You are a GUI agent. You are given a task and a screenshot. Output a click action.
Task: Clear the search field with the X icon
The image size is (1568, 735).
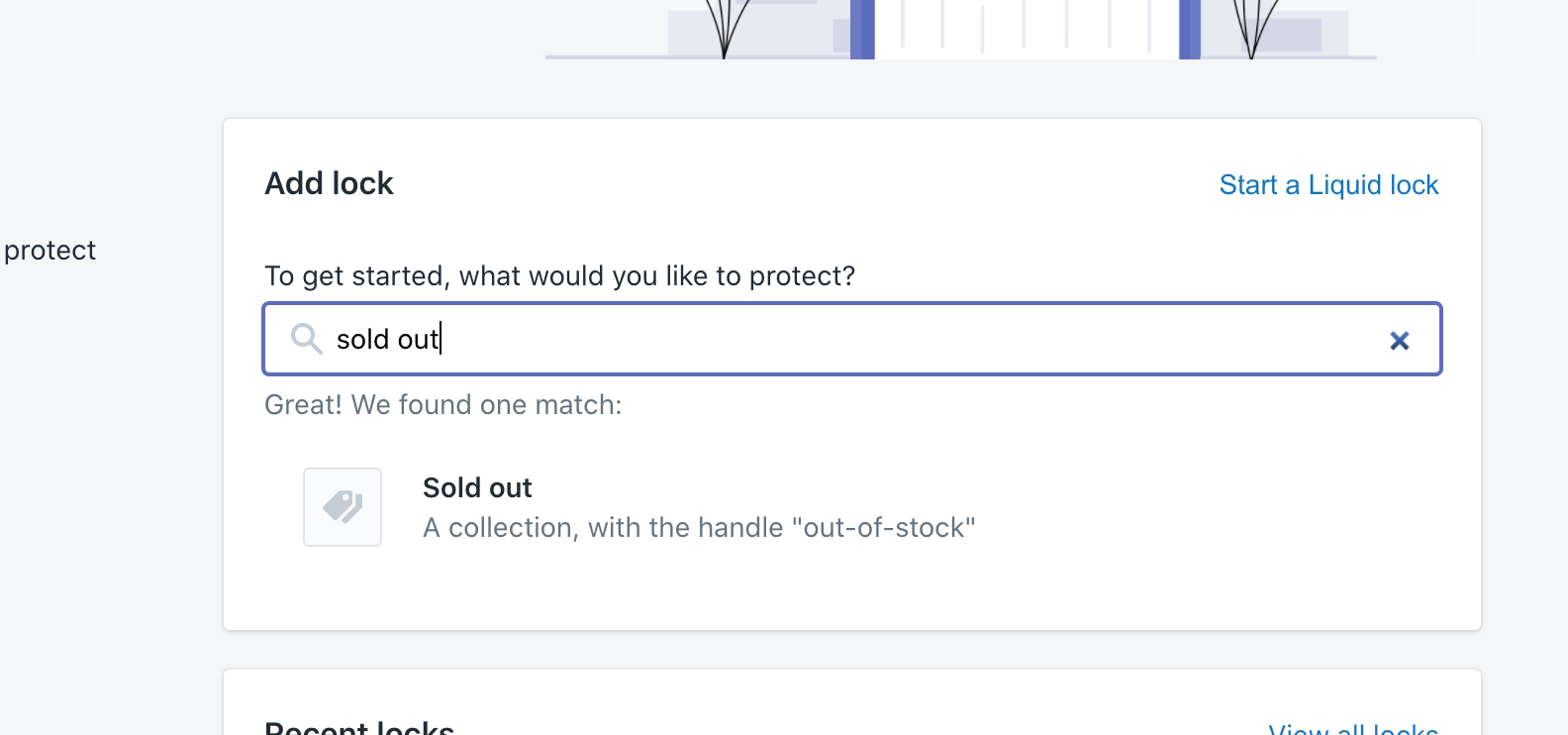point(1399,341)
